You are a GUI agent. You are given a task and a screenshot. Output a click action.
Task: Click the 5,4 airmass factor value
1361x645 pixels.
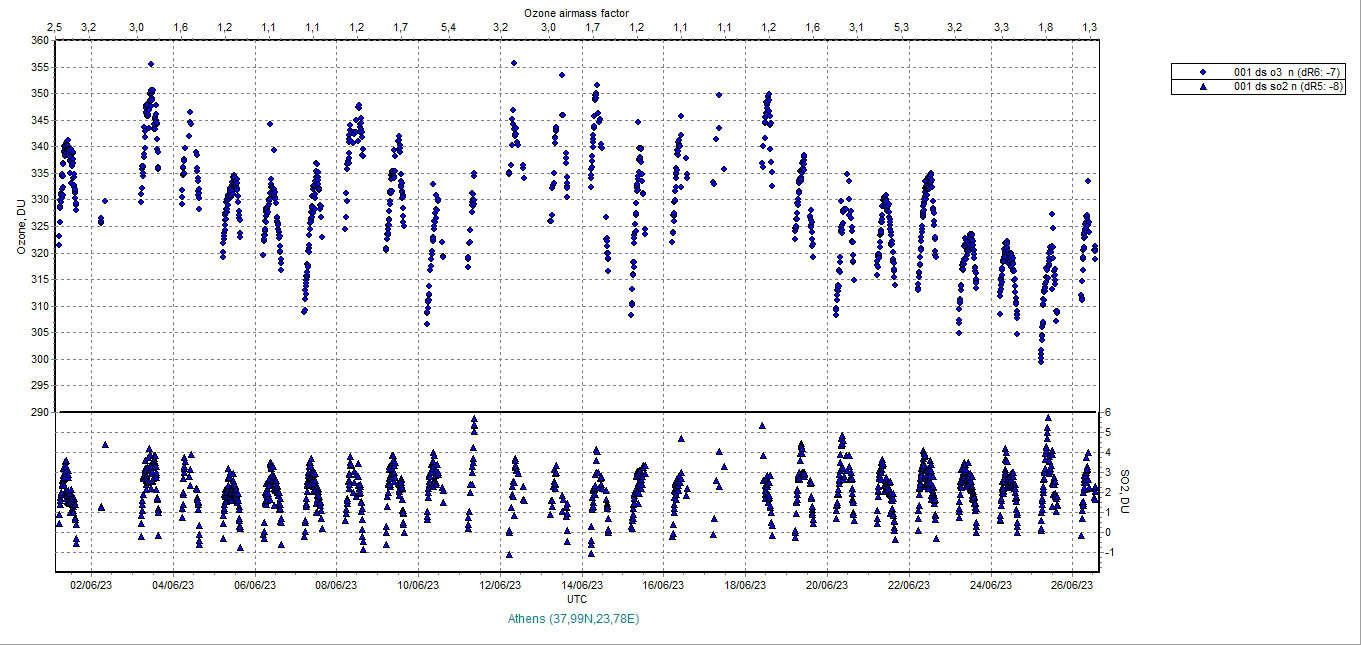point(449,26)
